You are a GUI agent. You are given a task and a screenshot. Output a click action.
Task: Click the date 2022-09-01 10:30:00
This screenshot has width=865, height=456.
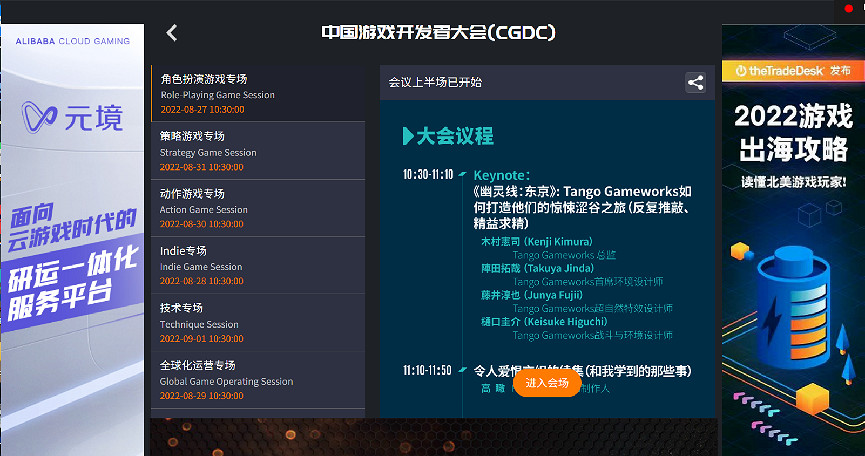[x=201, y=339]
